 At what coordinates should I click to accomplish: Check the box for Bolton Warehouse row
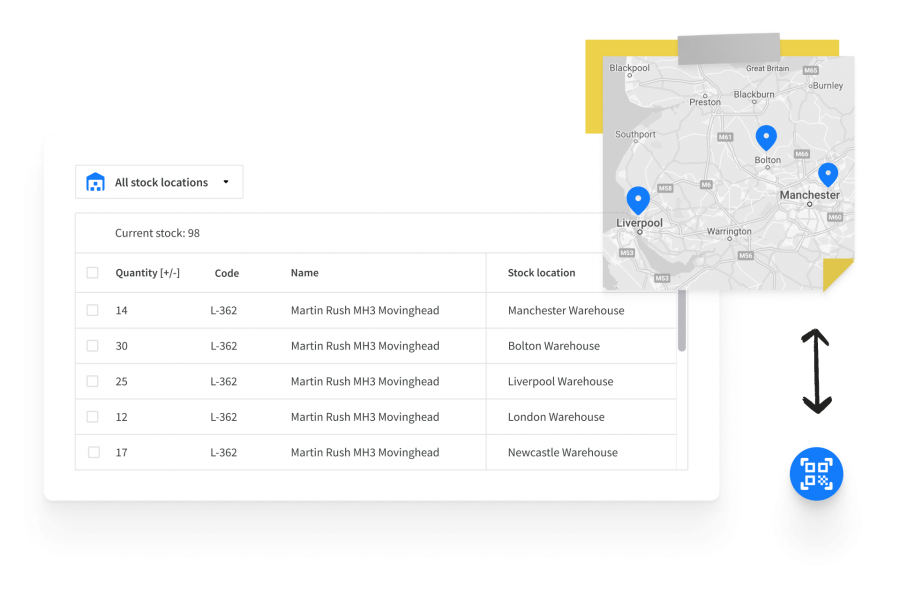(93, 346)
